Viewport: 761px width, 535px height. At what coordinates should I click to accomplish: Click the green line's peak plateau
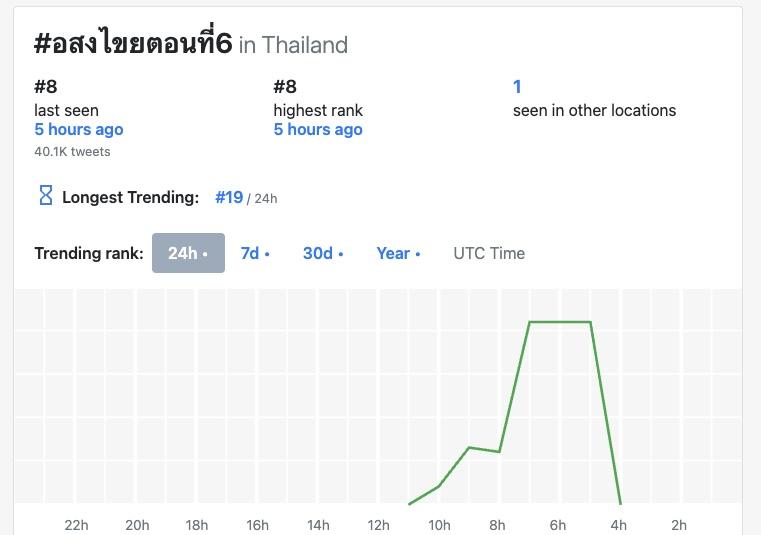559,322
